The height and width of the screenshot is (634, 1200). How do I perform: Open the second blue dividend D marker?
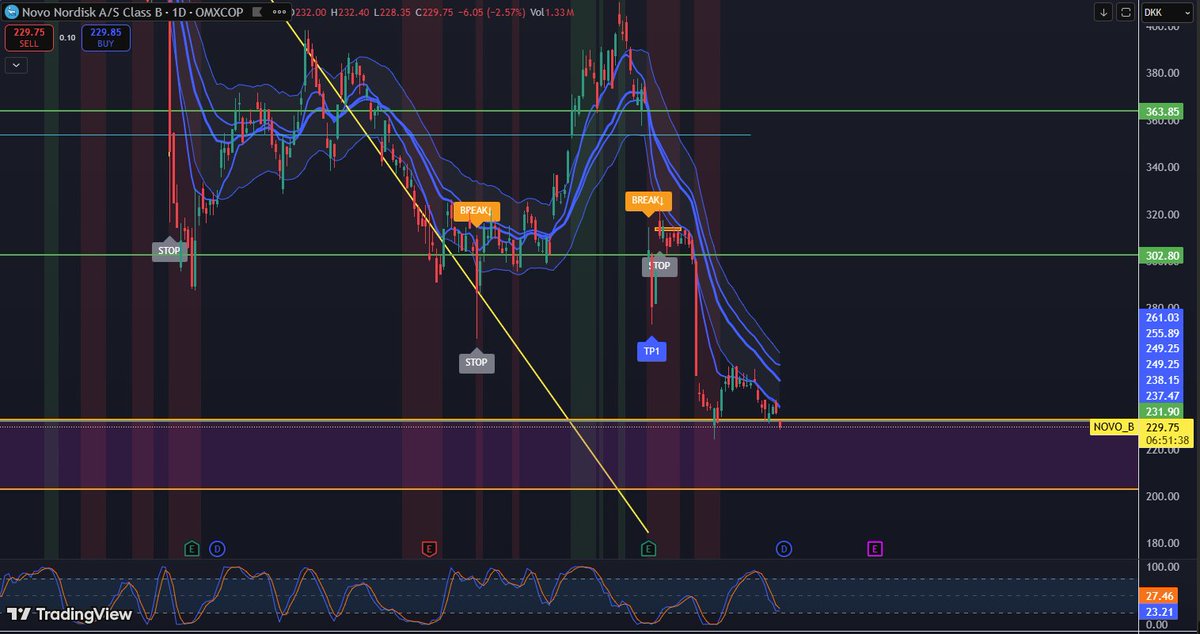783,548
